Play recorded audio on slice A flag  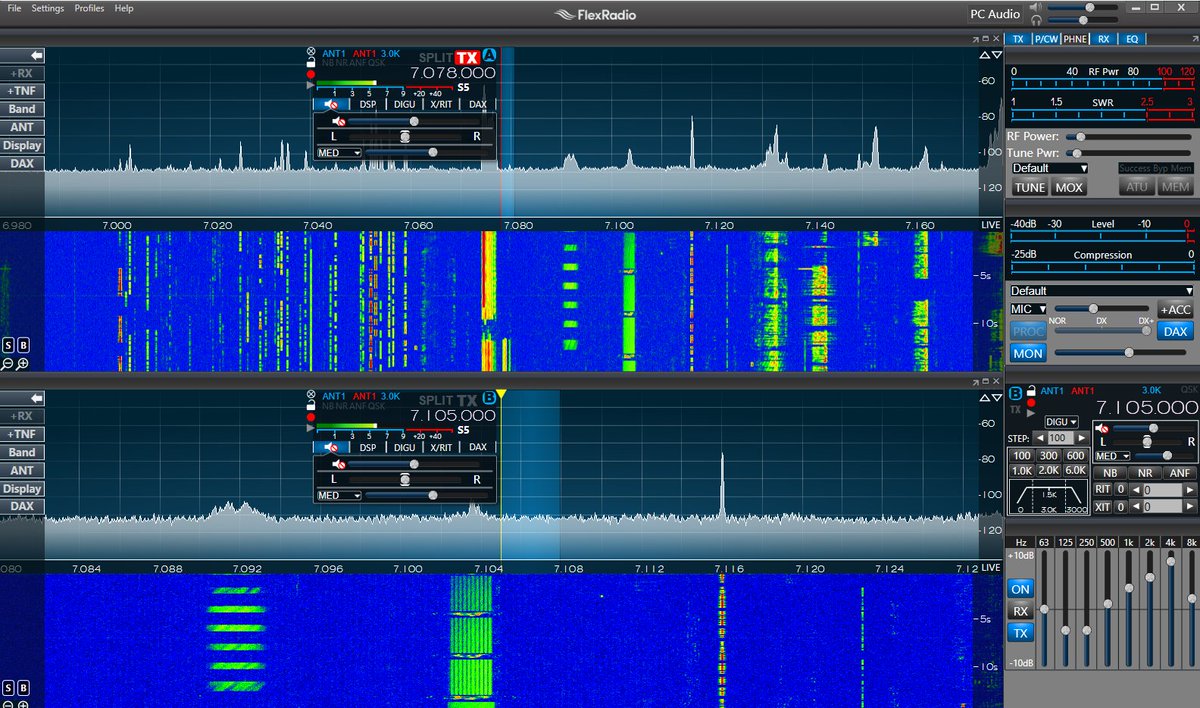tap(311, 86)
